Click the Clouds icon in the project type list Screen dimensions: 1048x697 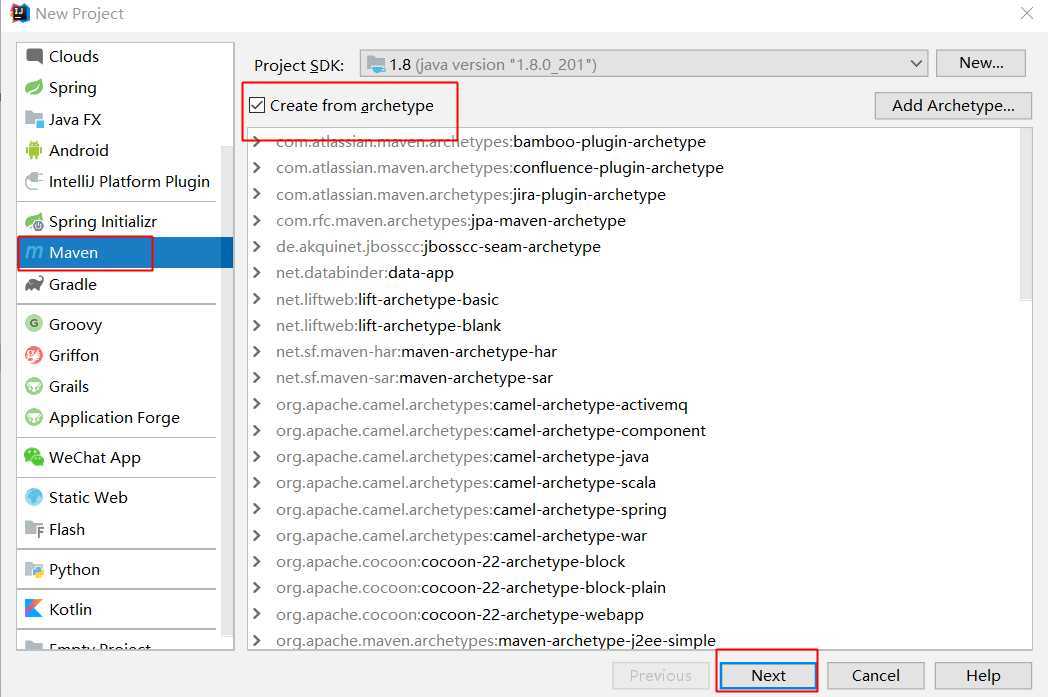coord(34,56)
